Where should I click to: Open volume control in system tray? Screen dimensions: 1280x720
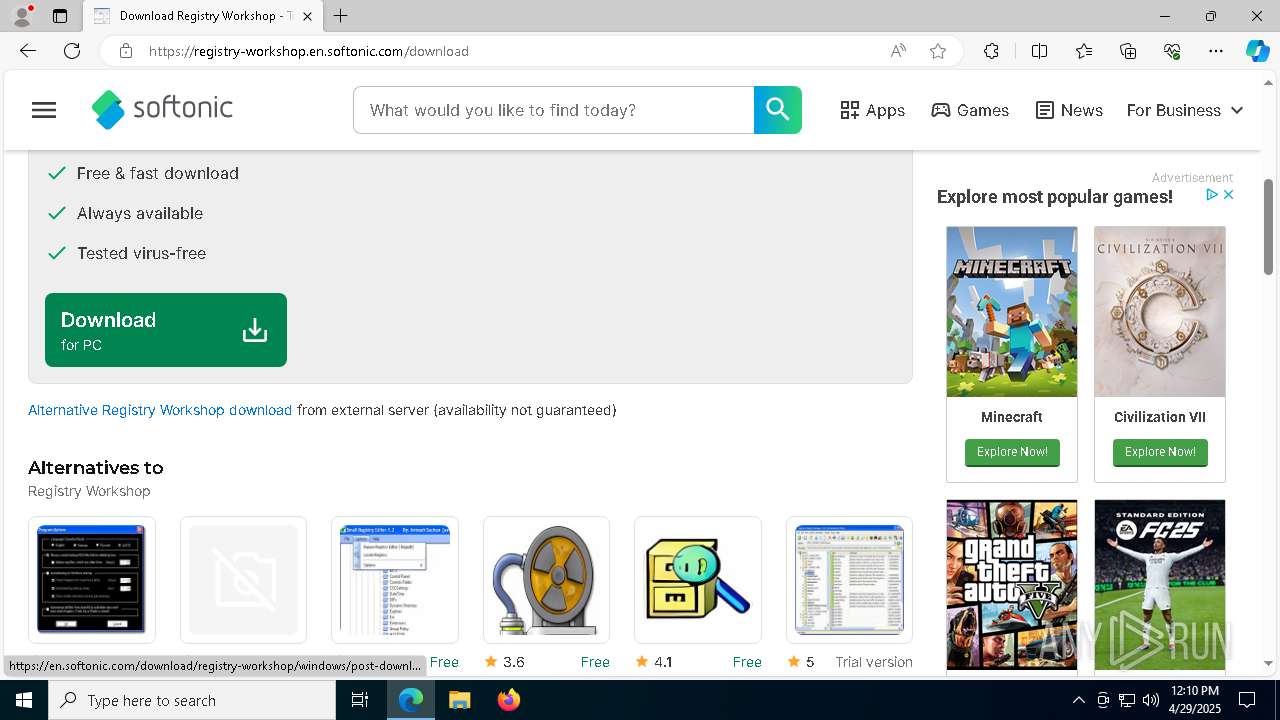(1151, 700)
